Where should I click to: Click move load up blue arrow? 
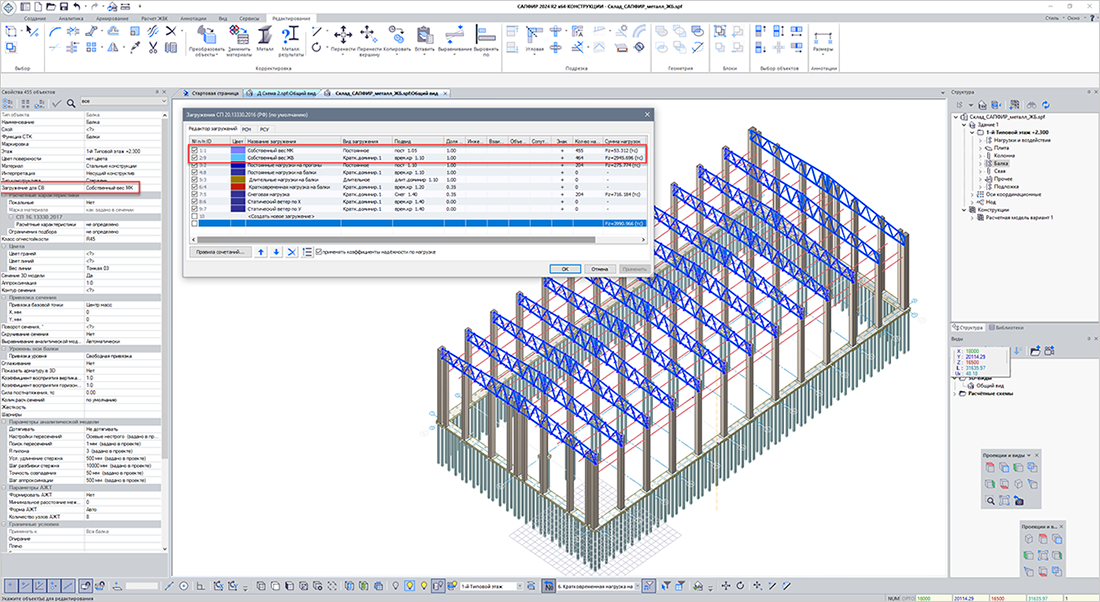(261, 252)
